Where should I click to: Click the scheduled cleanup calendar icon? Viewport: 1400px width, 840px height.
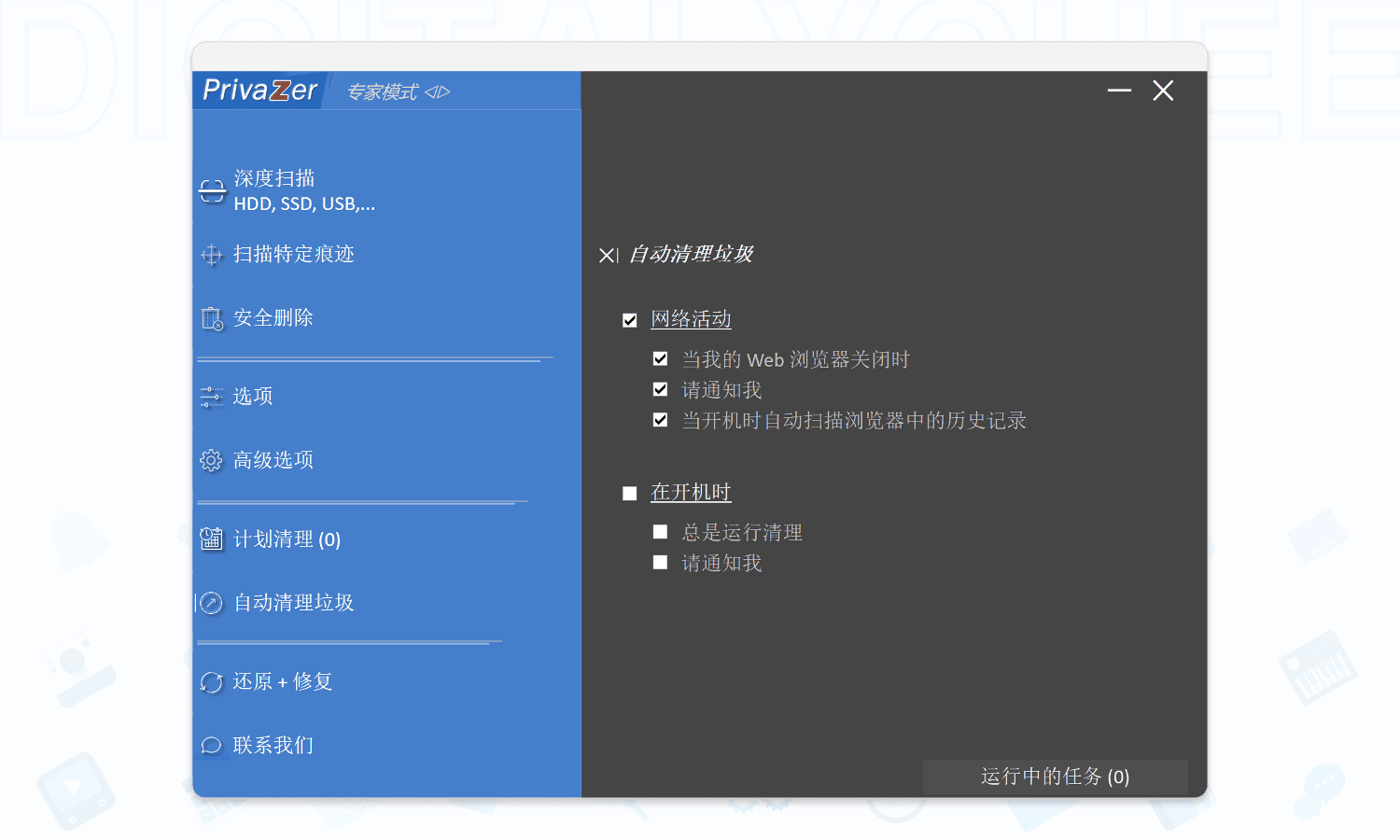pyautogui.click(x=212, y=539)
